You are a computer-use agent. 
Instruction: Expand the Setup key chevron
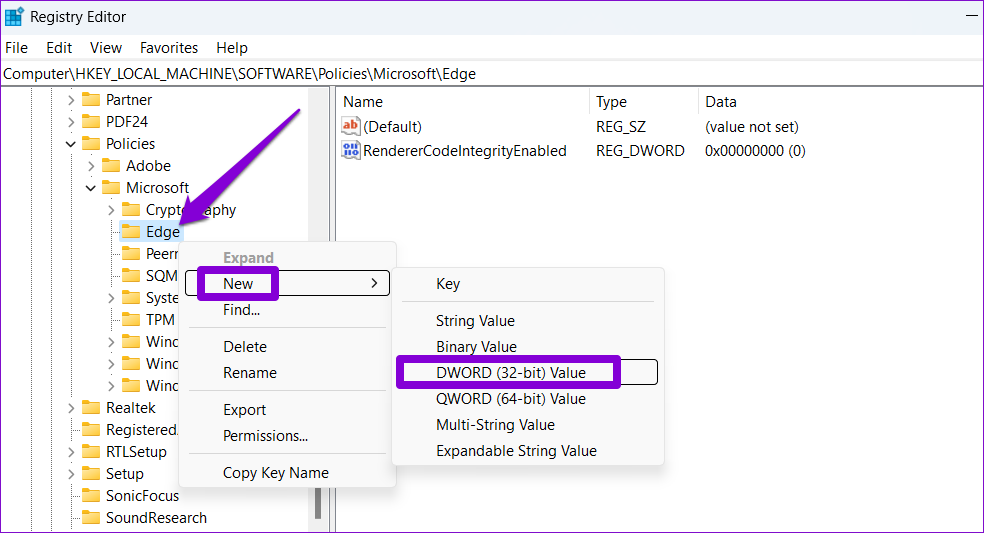click(x=71, y=474)
